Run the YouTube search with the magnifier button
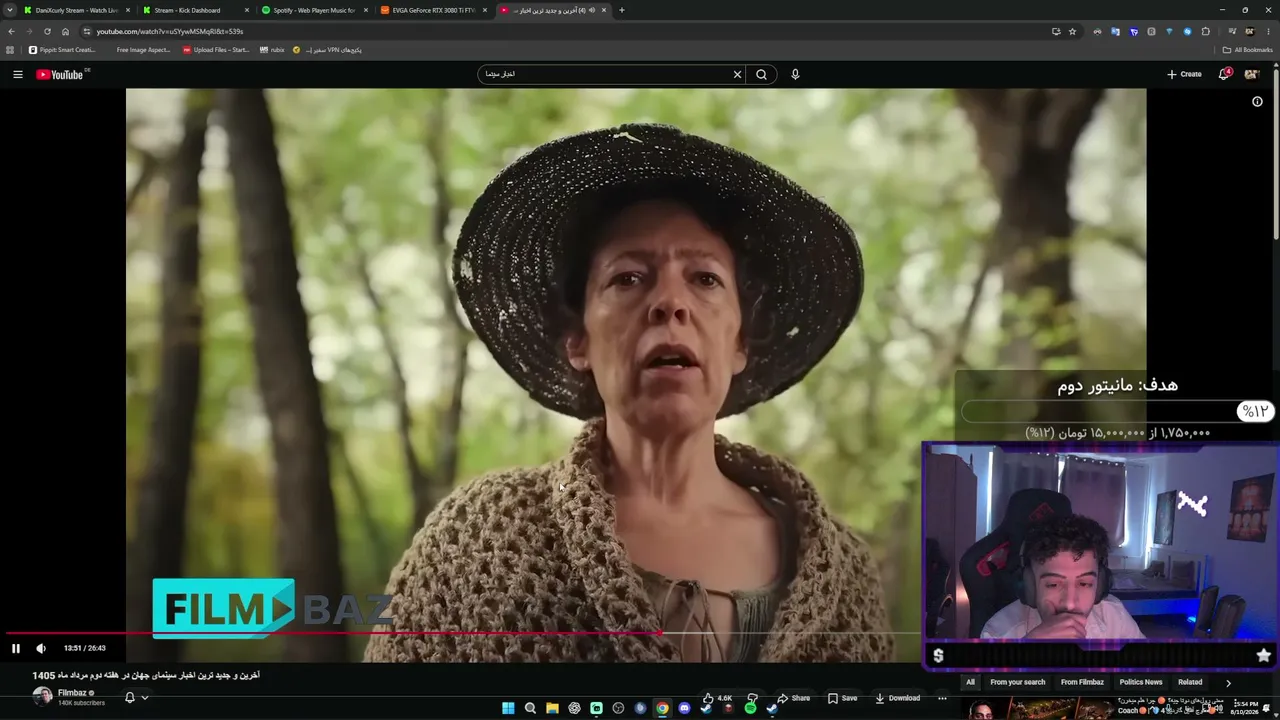The height and width of the screenshot is (720, 1280). coord(762,74)
